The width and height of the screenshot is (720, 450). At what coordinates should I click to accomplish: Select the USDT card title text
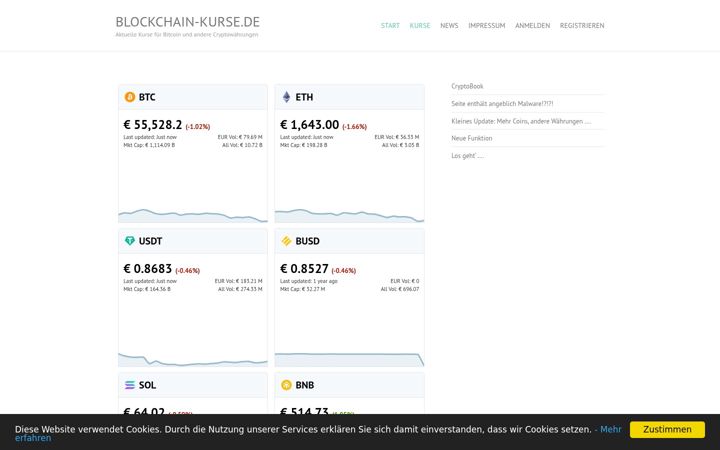(x=150, y=241)
